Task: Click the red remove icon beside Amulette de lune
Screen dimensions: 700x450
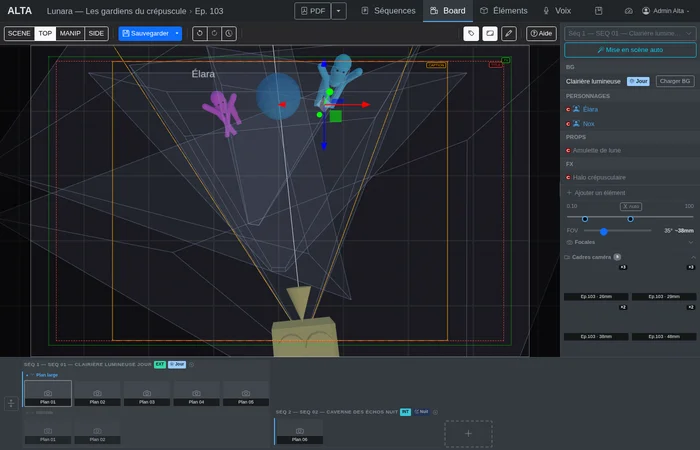Action: click(x=568, y=150)
